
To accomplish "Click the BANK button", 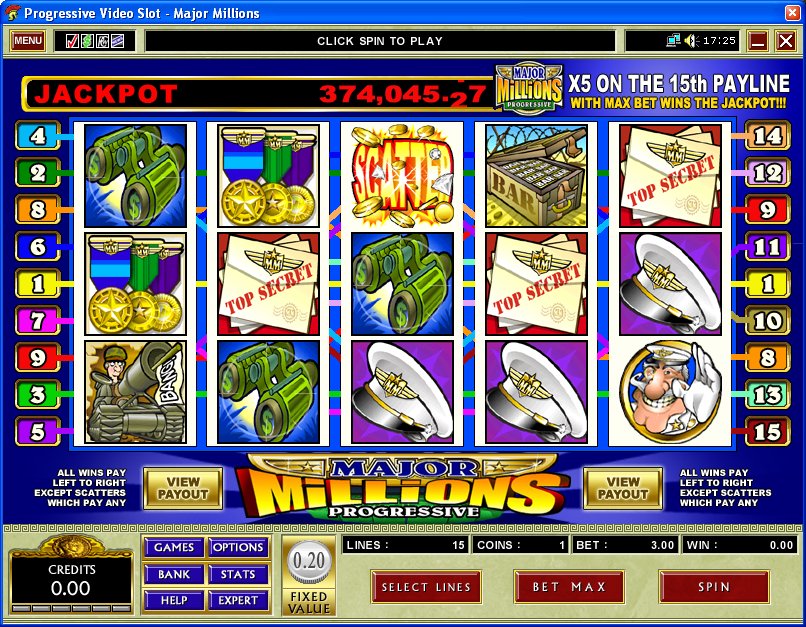I will (174, 574).
